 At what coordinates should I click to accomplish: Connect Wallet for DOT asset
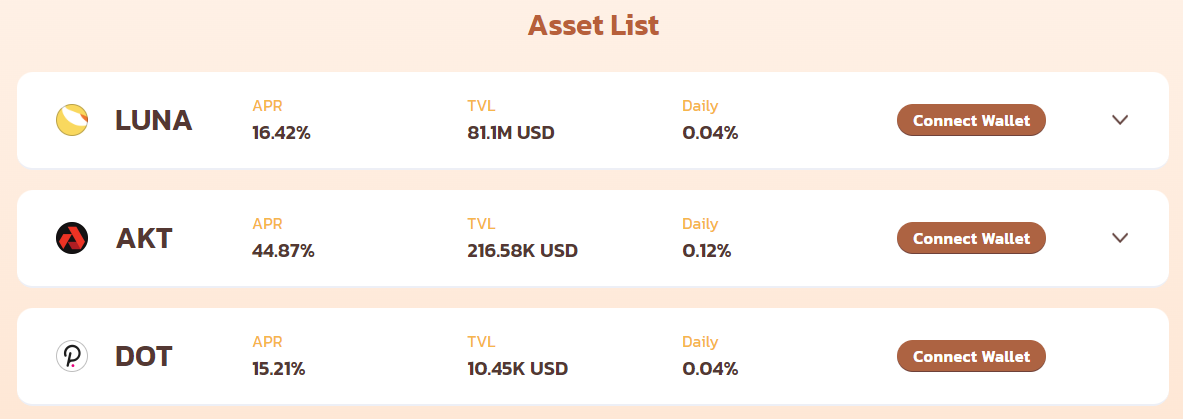(971, 356)
